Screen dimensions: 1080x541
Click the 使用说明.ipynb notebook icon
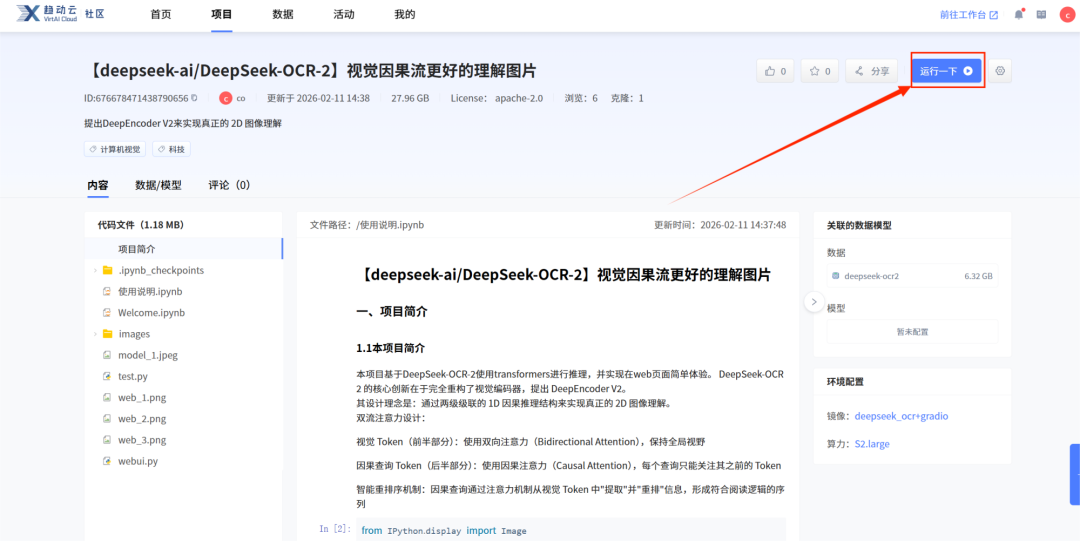point(107,292)
